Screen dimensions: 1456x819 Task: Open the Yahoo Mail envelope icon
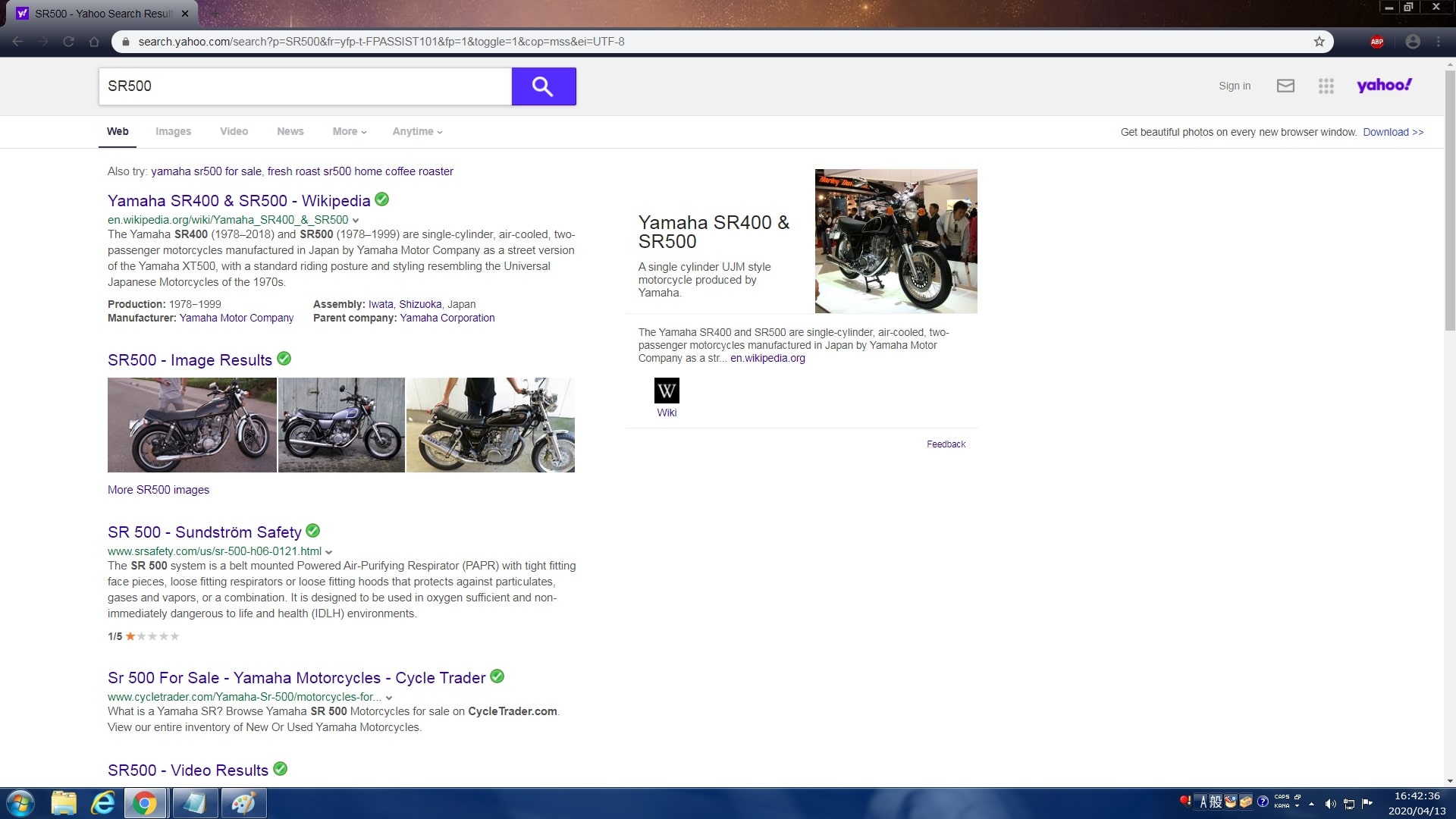point(1285,86)
